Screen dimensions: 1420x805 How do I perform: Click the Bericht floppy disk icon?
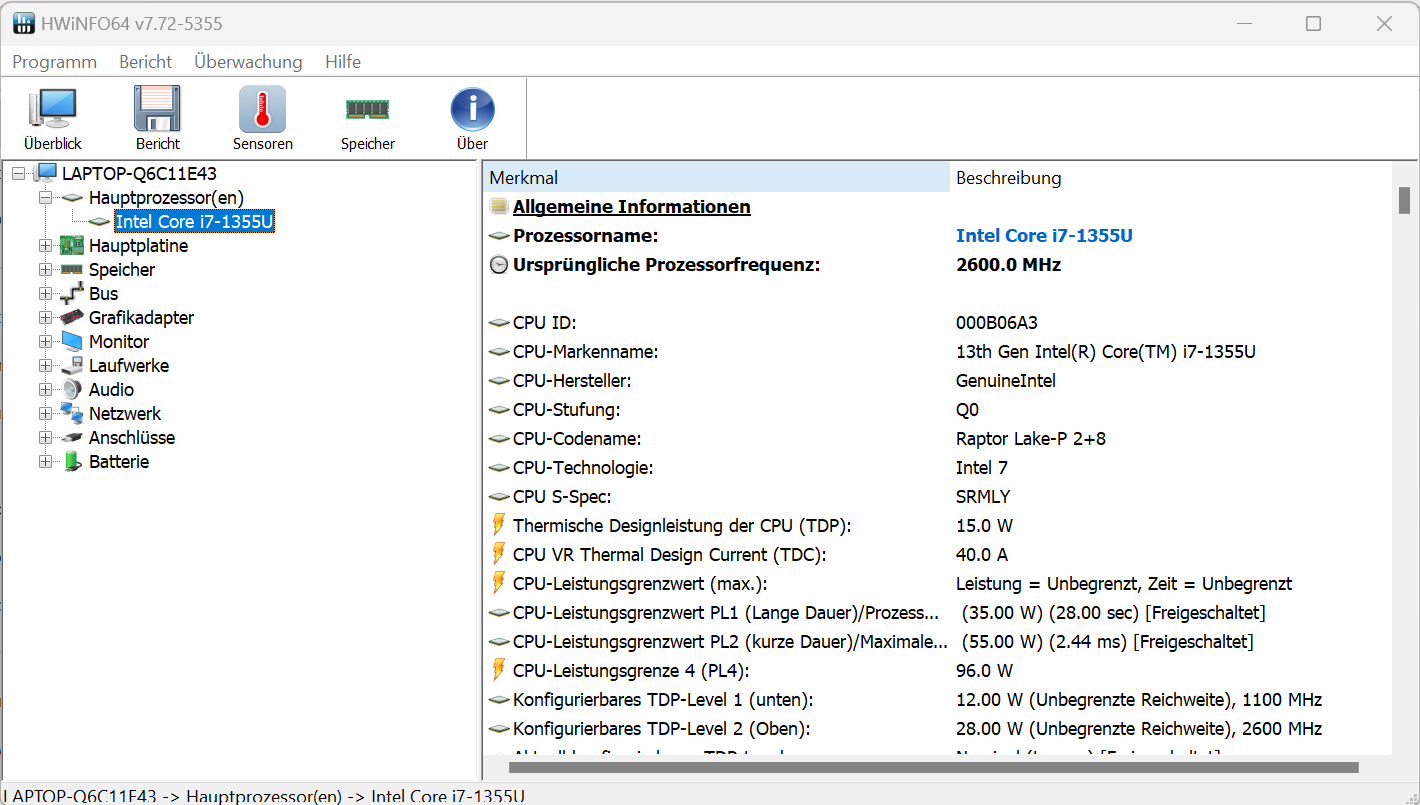157,110
